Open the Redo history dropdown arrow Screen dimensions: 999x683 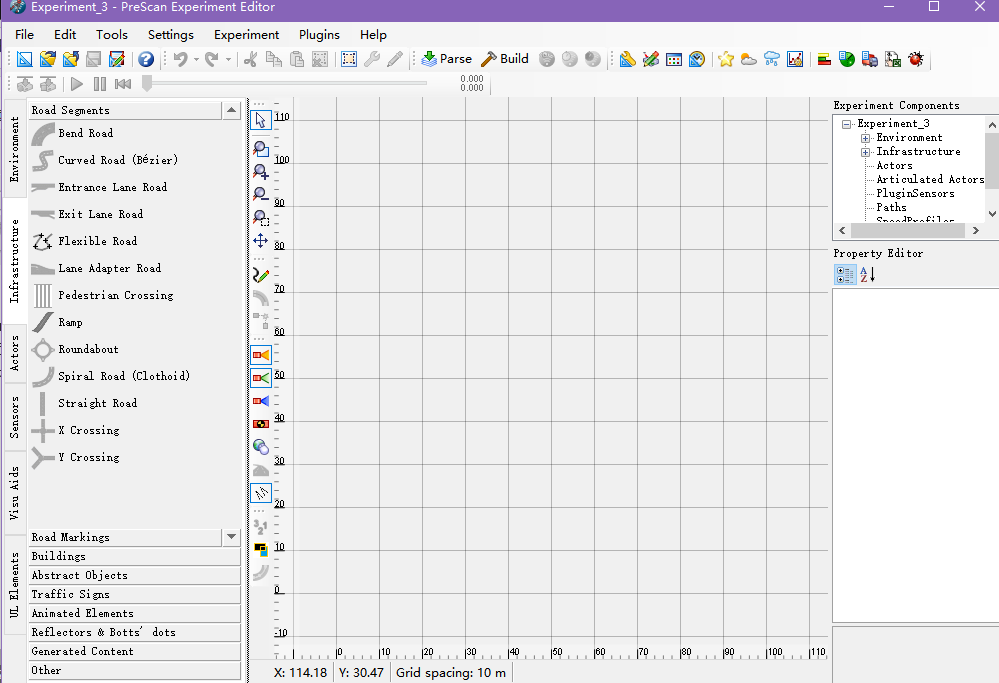pyautogui.click(x=228, y=59)
